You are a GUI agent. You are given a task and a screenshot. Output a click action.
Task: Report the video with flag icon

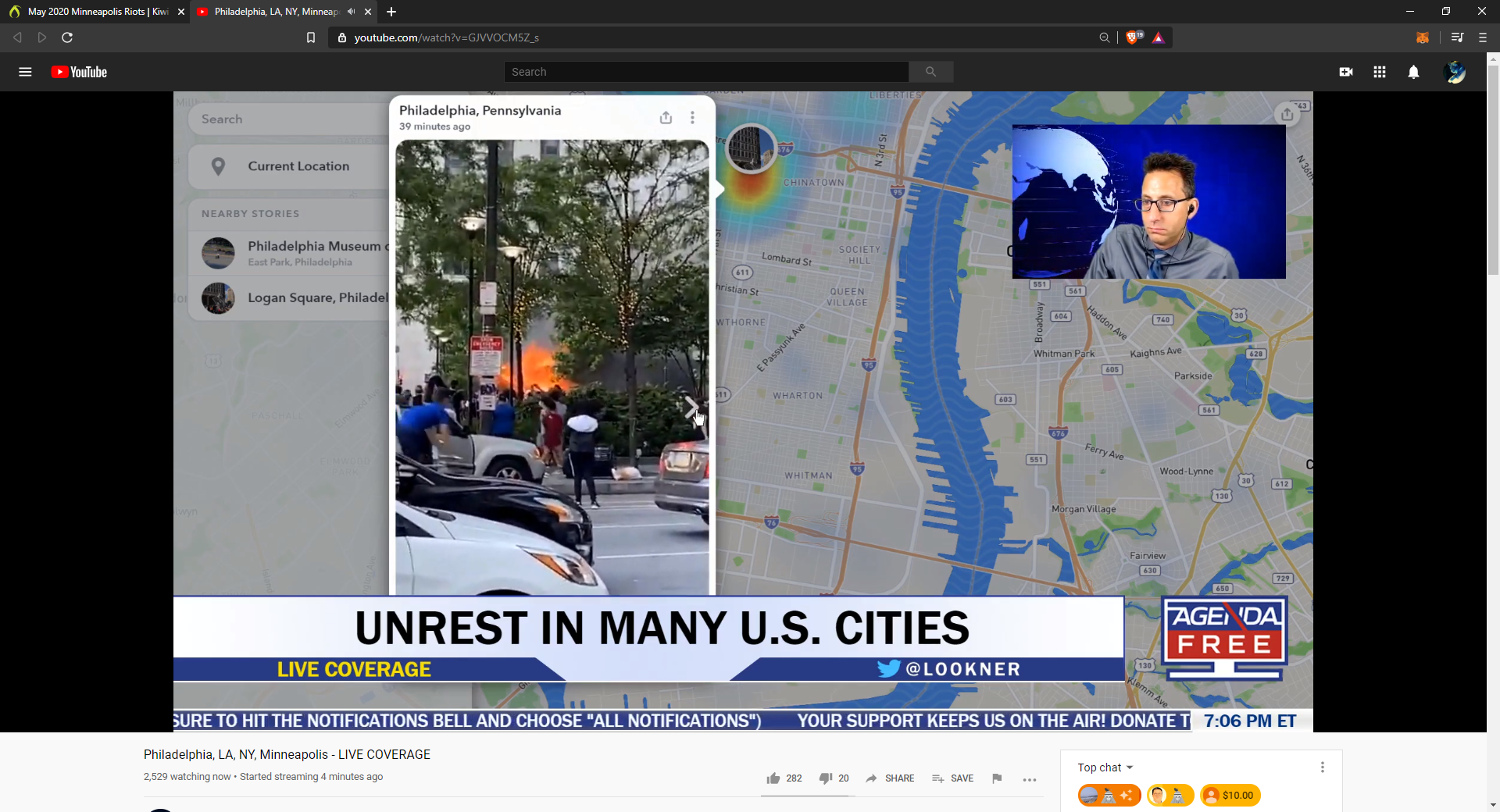coord(997,778)
